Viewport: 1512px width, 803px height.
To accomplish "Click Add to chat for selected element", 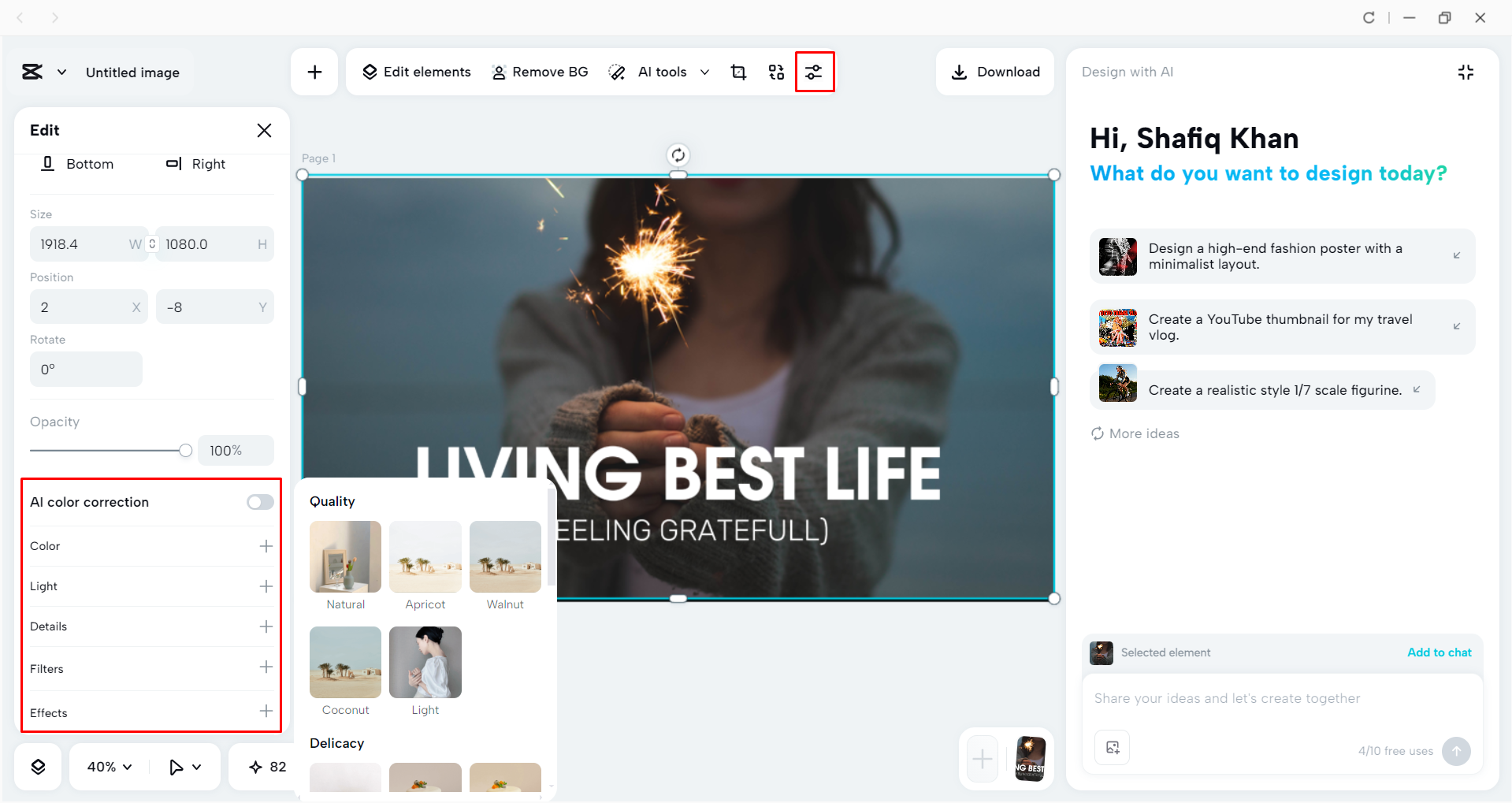I will pyautogui.click(x=1439, y=652).
